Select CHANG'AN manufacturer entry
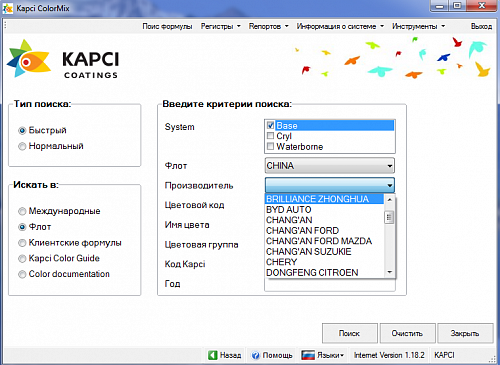This screenshot has width=500, height=365. point(324,220)
